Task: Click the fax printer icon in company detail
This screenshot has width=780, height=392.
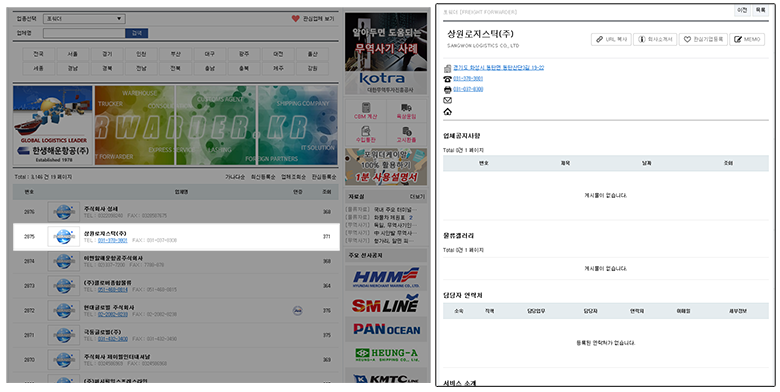Action: point(447,90)
